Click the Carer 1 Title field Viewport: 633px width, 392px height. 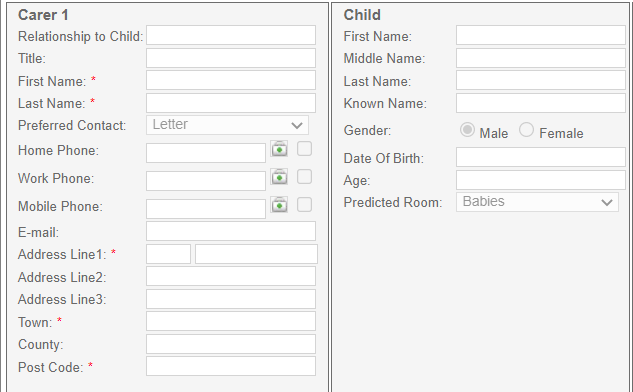231,58
